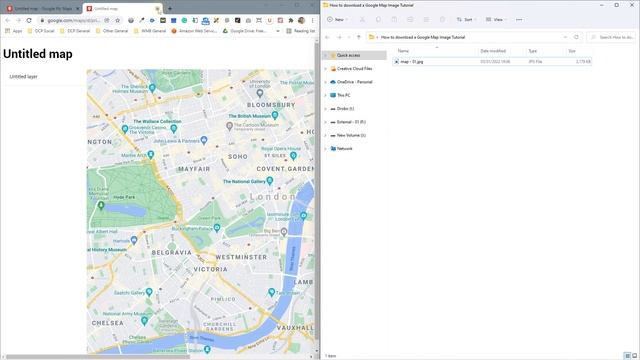Image resolution: width=640 pixels, height=360 pixels.
Task: Open the Sort dropdown in File Explorer
Action: coord(467,20)
